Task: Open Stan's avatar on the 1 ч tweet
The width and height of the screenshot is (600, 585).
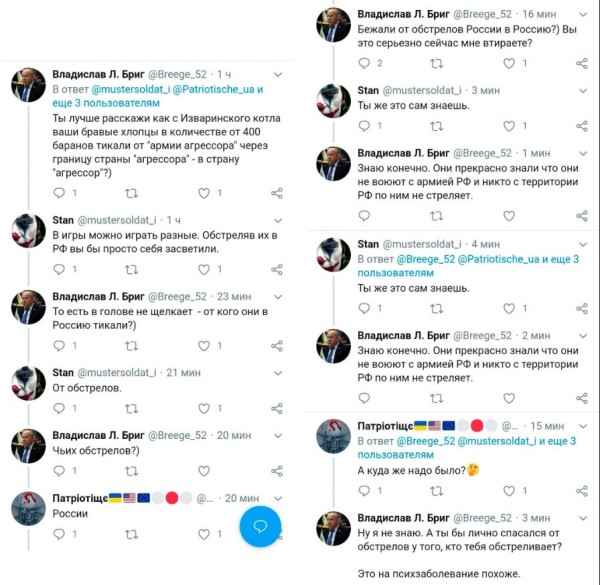Action: point(28,230)
